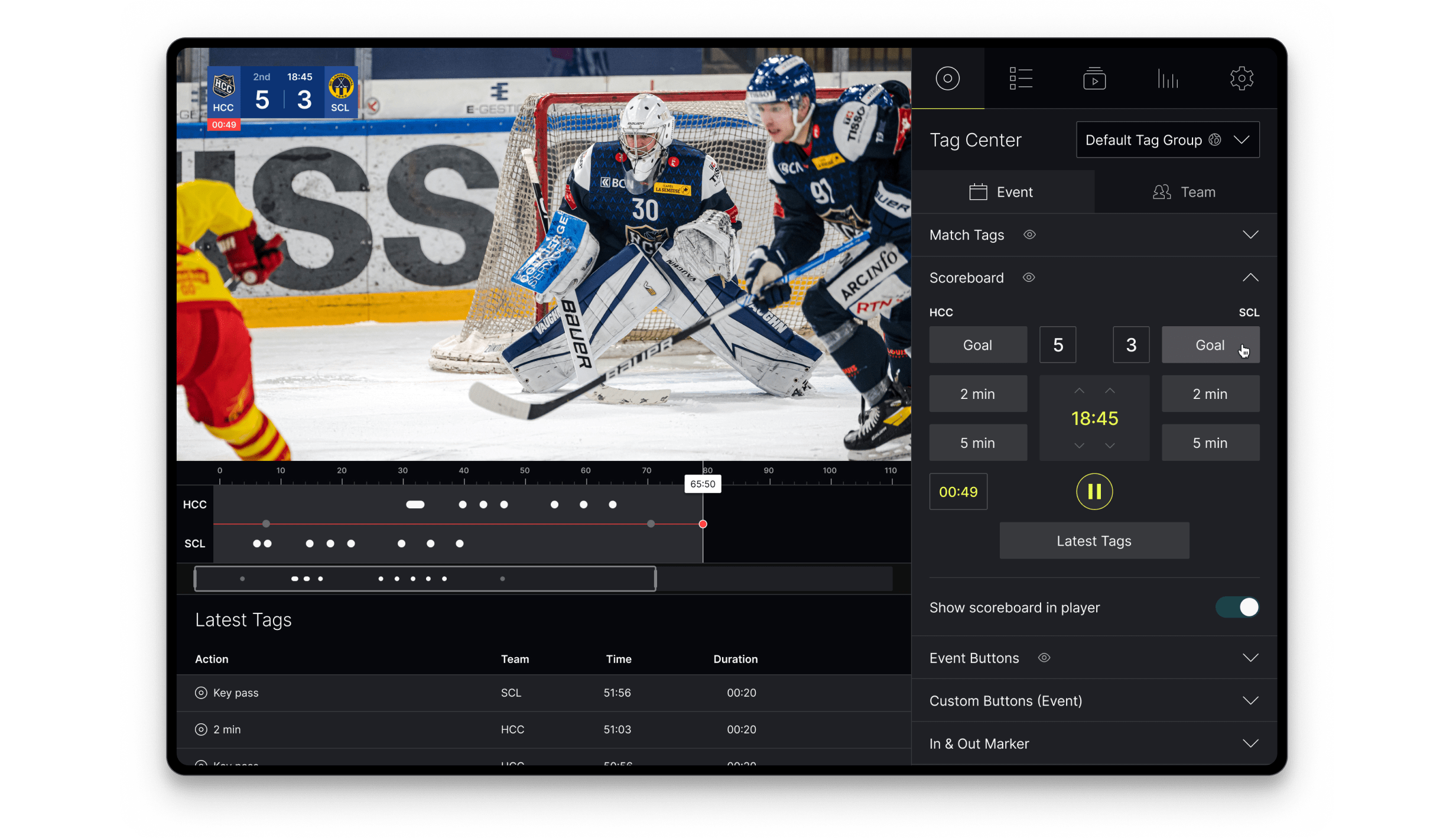
Task: Disable Show scoreboard in player
Action: coord(1237,607)
